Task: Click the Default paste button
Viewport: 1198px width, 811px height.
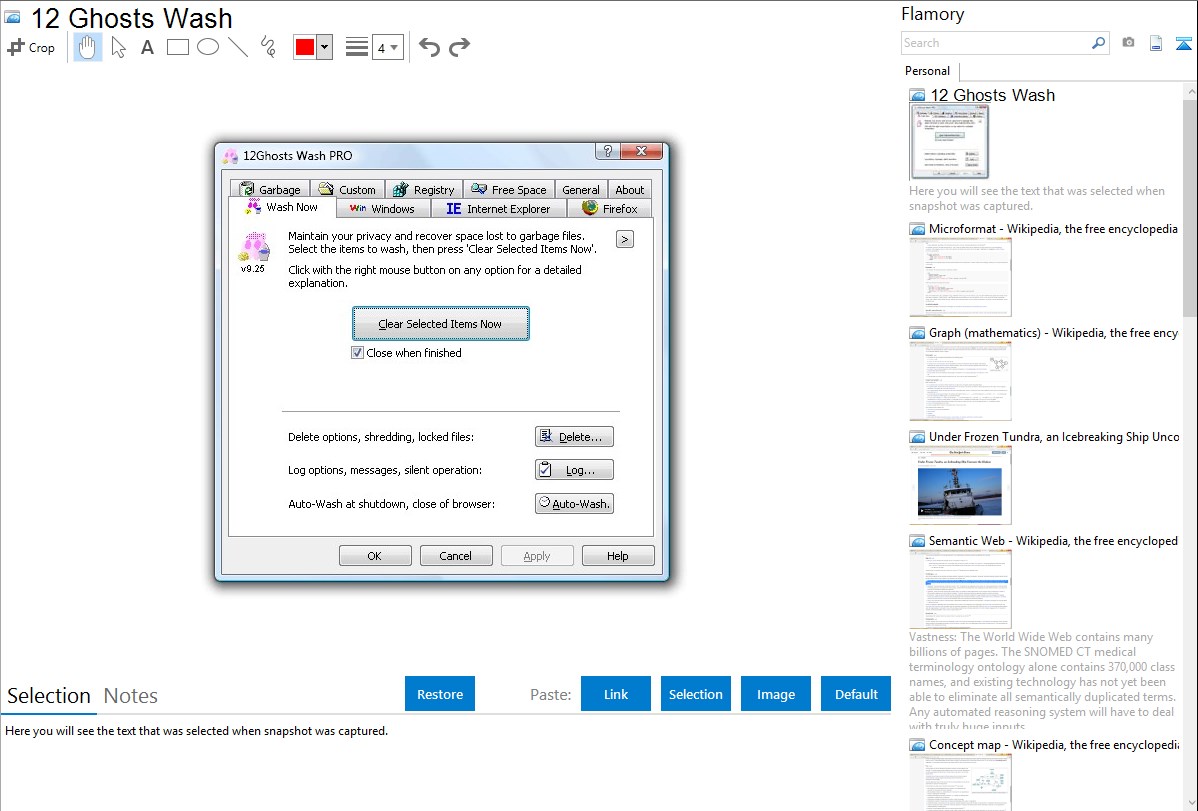Action: pyautogui.click(x=856, y=694)
